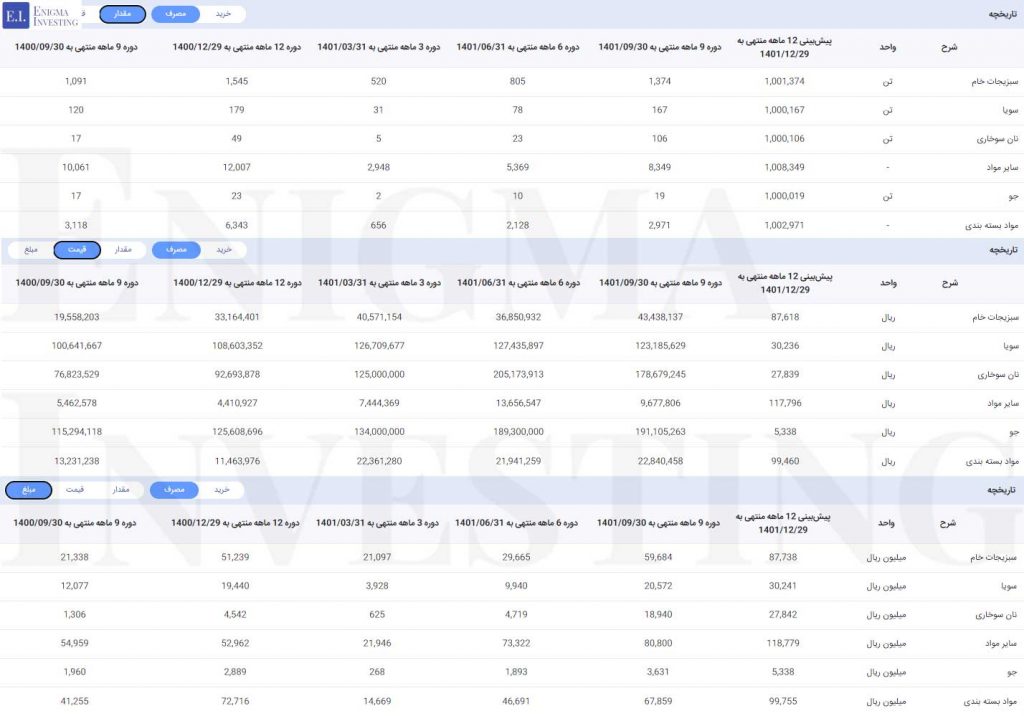Choose مبلغ option in middle table
This screenshot has height=716, width=1024.
(x=30, y=250)
